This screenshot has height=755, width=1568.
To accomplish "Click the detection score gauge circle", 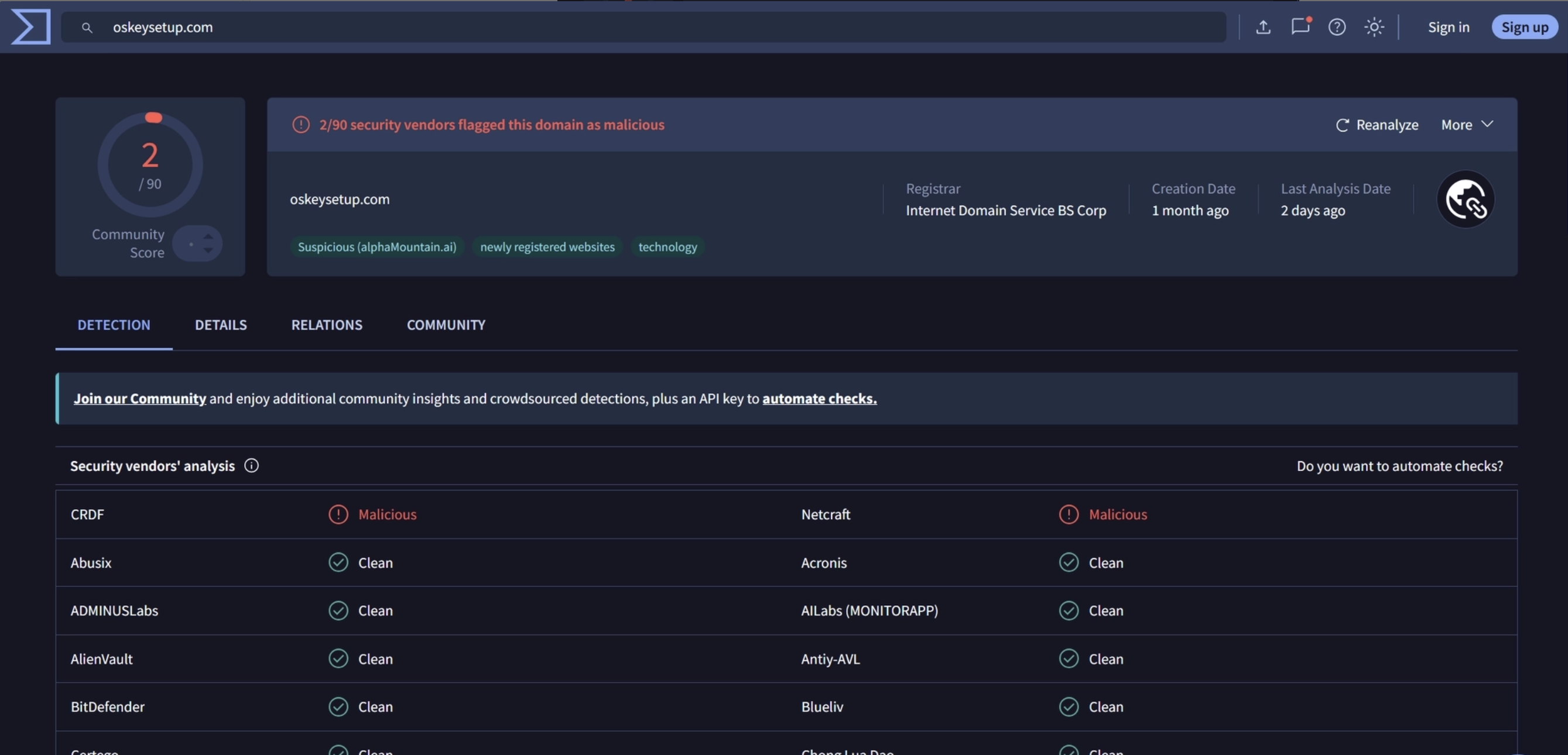I will coord(150,164).
